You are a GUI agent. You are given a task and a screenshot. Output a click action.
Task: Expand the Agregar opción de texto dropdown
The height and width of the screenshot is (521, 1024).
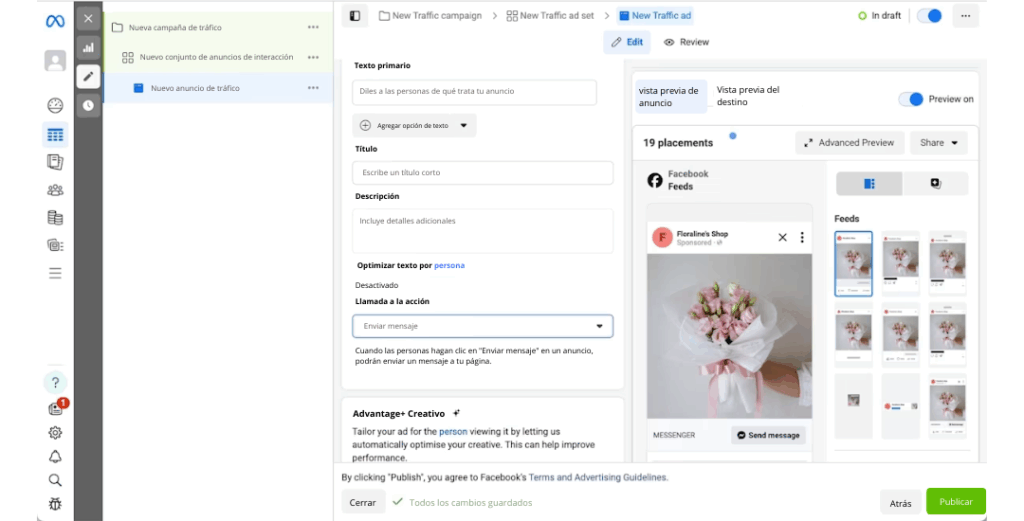pyautogui.click(x=414, y=126)
